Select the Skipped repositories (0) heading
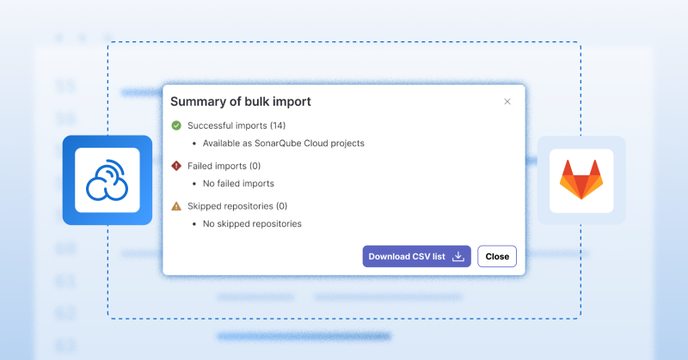The width and height of the screenshot is (688, 360). point(237,206)
